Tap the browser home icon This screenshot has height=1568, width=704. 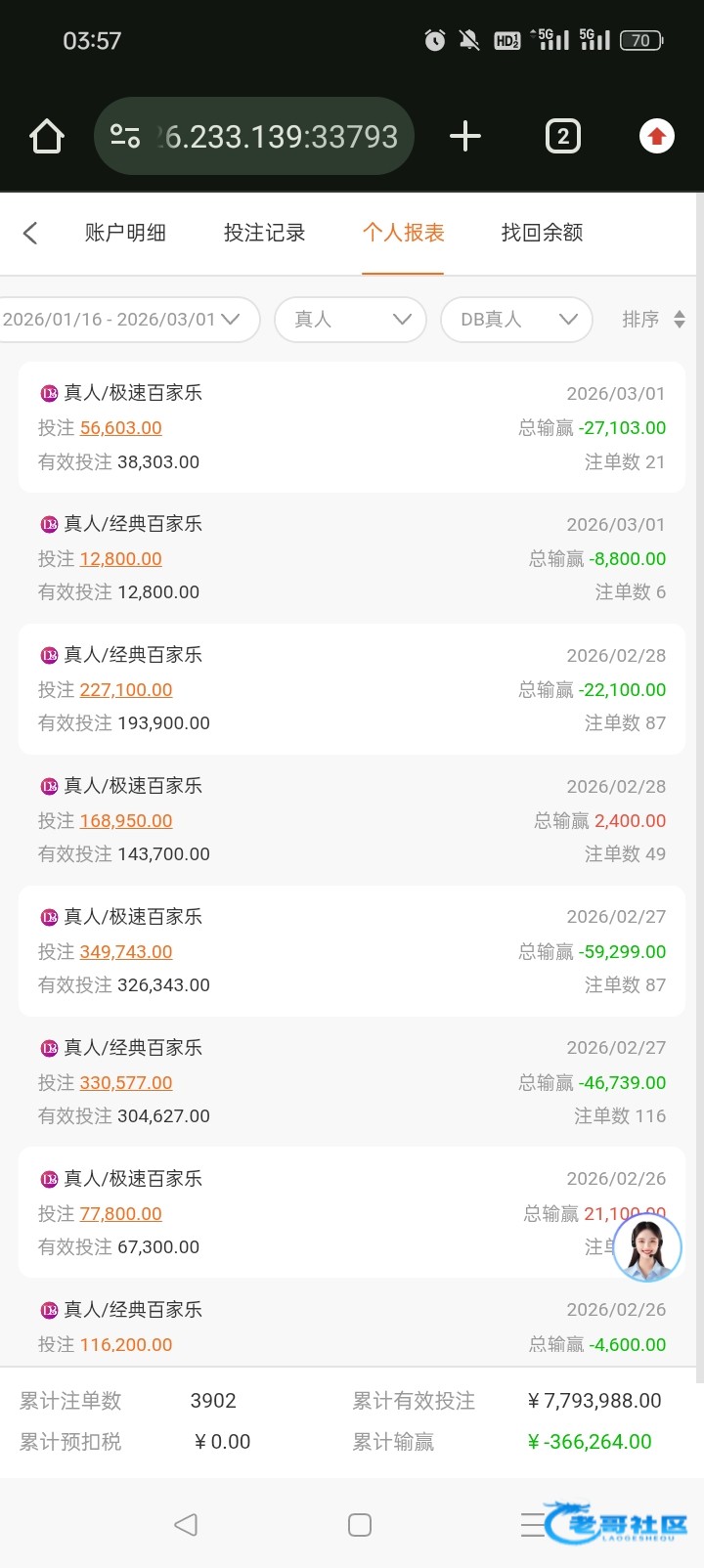tap(47, 137)
